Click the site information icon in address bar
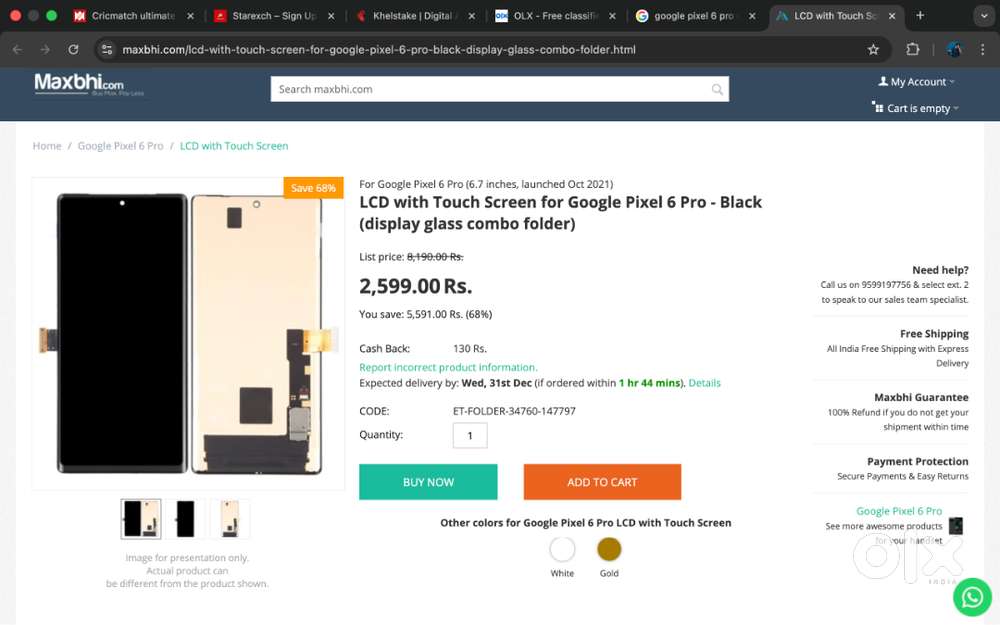 [x=107, y=49]
